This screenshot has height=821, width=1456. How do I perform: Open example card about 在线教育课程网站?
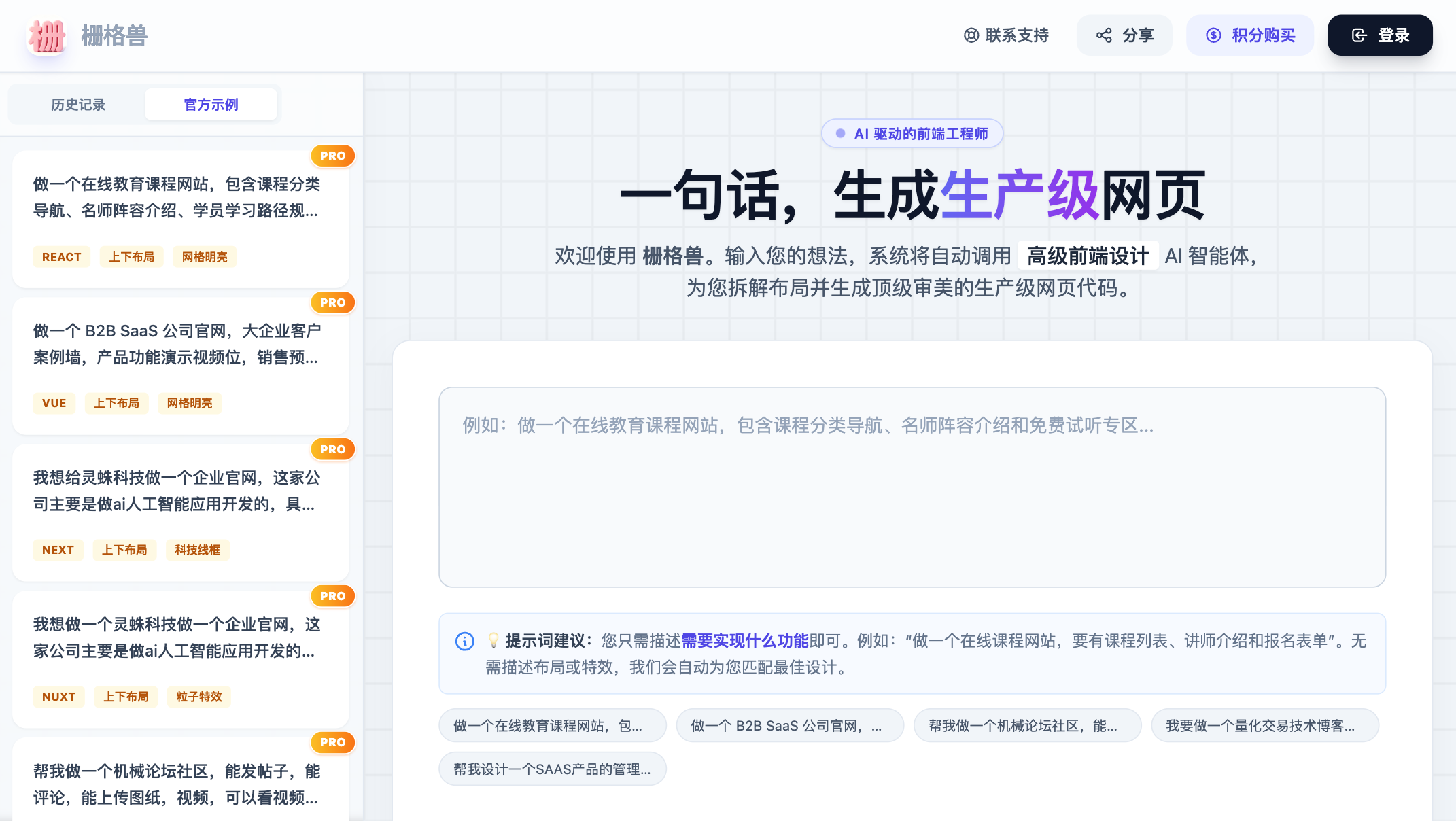181,220
